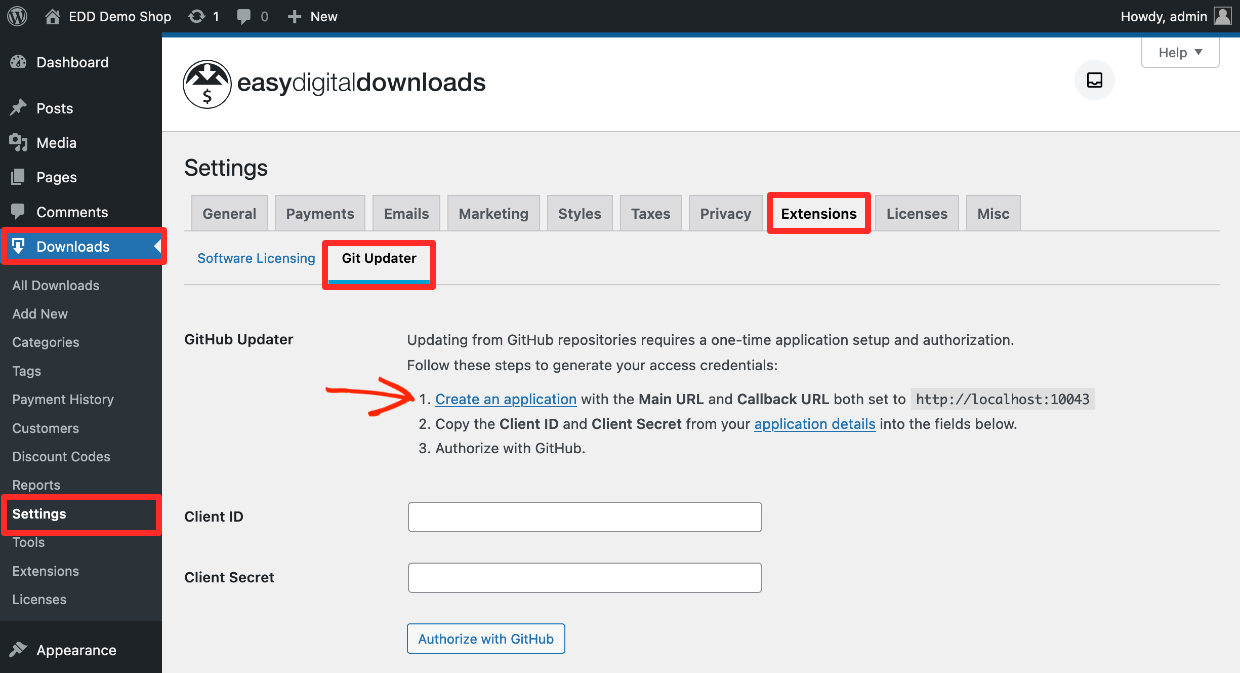1240x673 pixels.
Task: Click the Howdy, admin account text
Action: [x=1164, y=16]
